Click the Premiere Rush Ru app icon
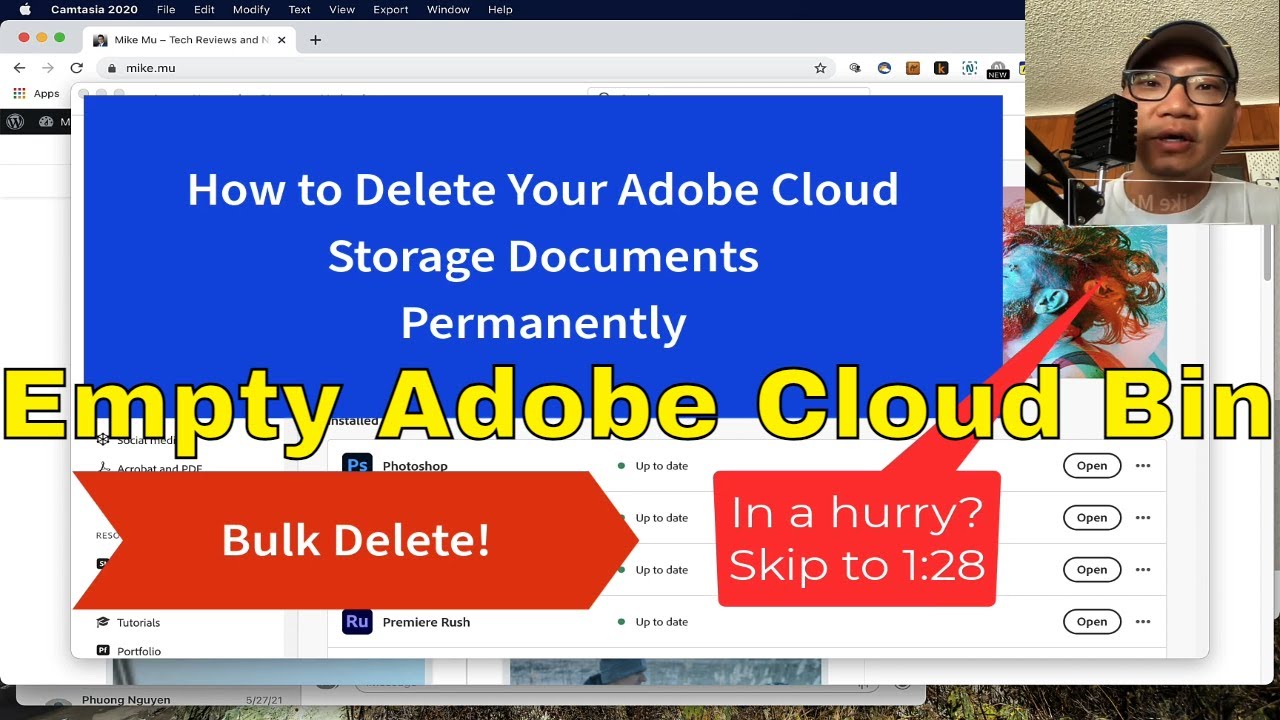 pyautogui.click(x=357, y=621)
